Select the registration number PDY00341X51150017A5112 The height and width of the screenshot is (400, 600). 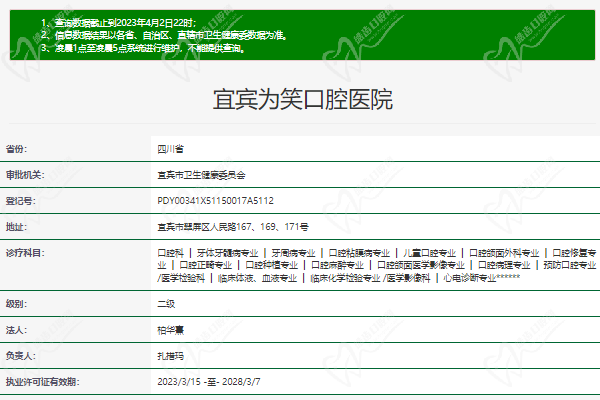(x=216, y=200)
